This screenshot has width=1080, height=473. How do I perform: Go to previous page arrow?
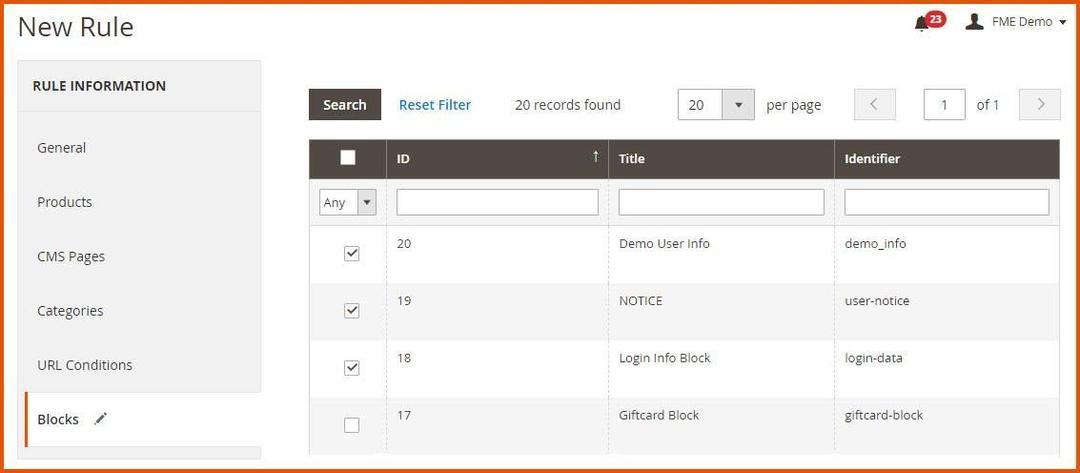(x=875, y=105)
